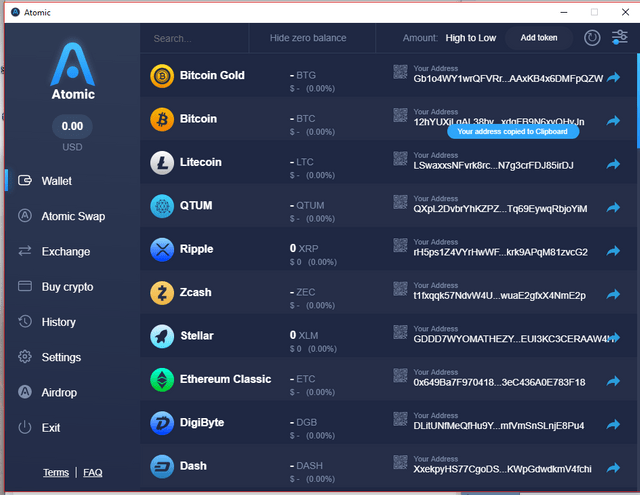640x495 pixels.
Task: Click the send arrow for Ripple
Action: point(613,251)
